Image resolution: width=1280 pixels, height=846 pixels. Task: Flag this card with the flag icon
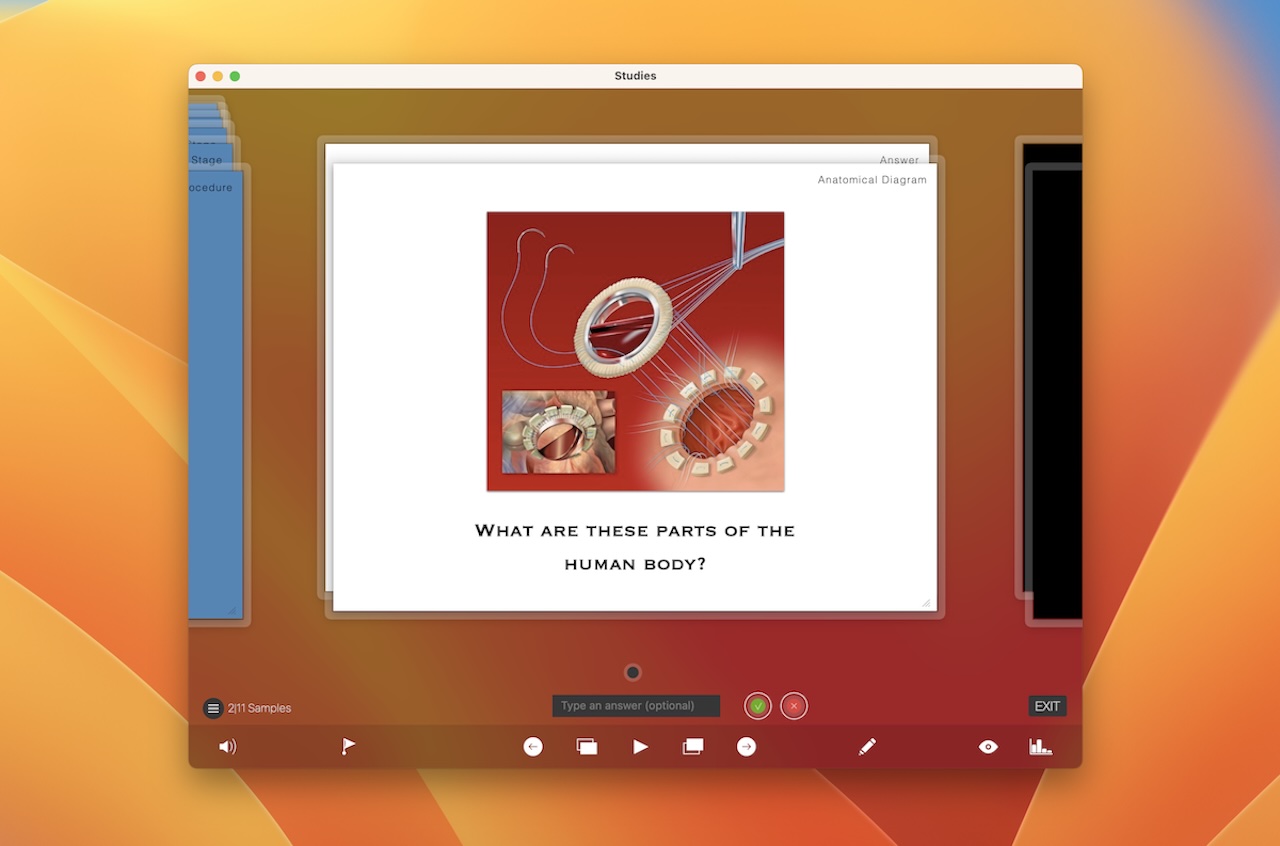(x=348, y=746)
